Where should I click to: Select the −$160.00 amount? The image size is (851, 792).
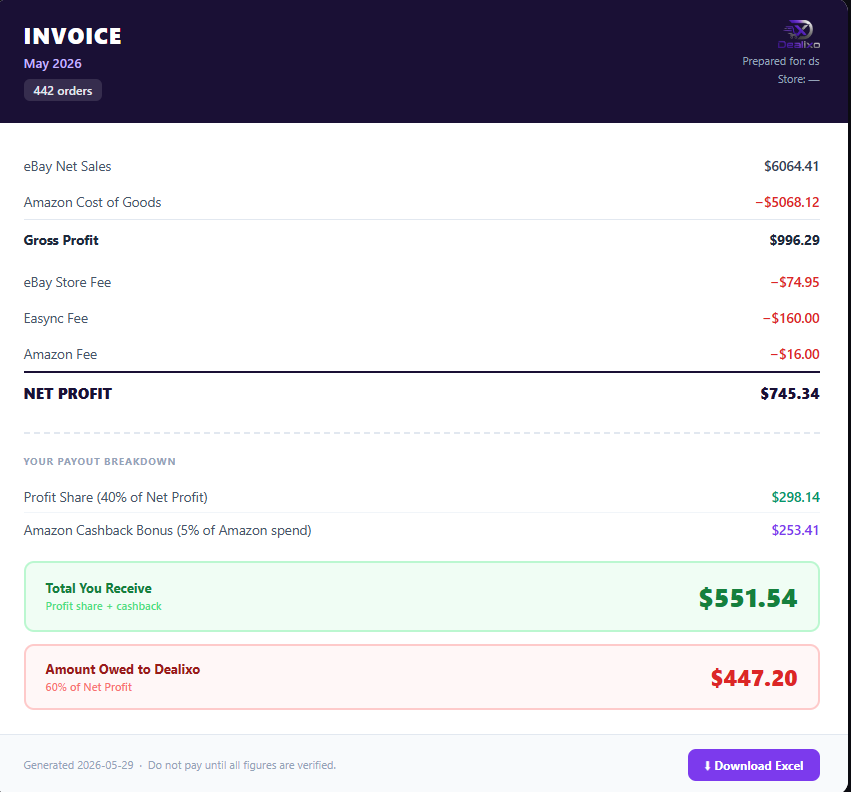point(791,318)
